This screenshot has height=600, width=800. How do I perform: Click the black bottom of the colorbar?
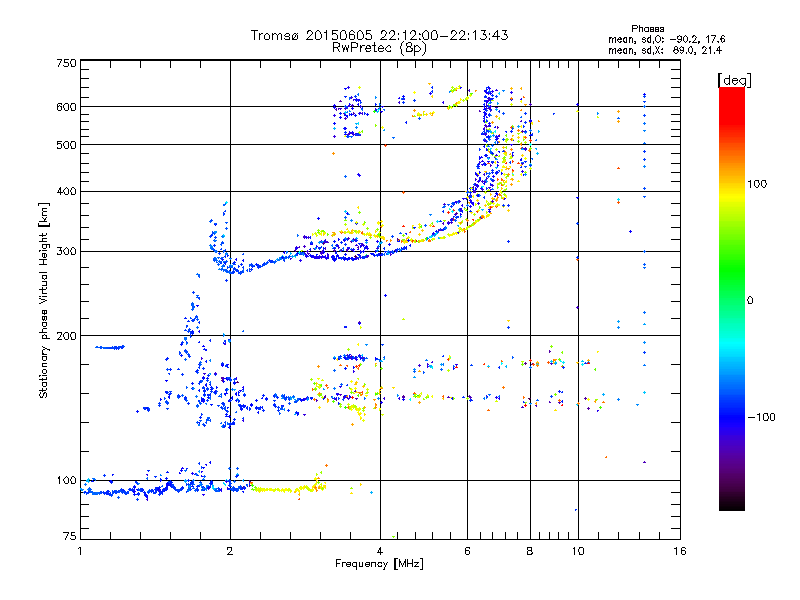pos(732,503)
